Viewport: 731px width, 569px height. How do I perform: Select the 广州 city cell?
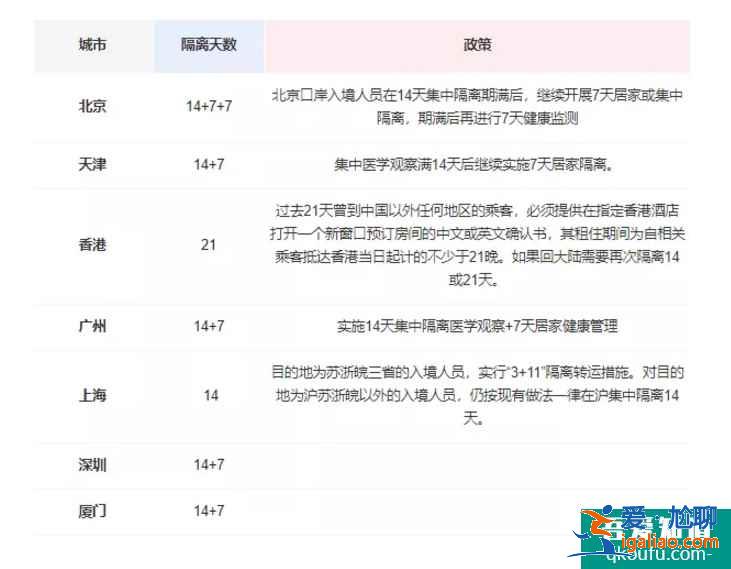tap(92, 326)
